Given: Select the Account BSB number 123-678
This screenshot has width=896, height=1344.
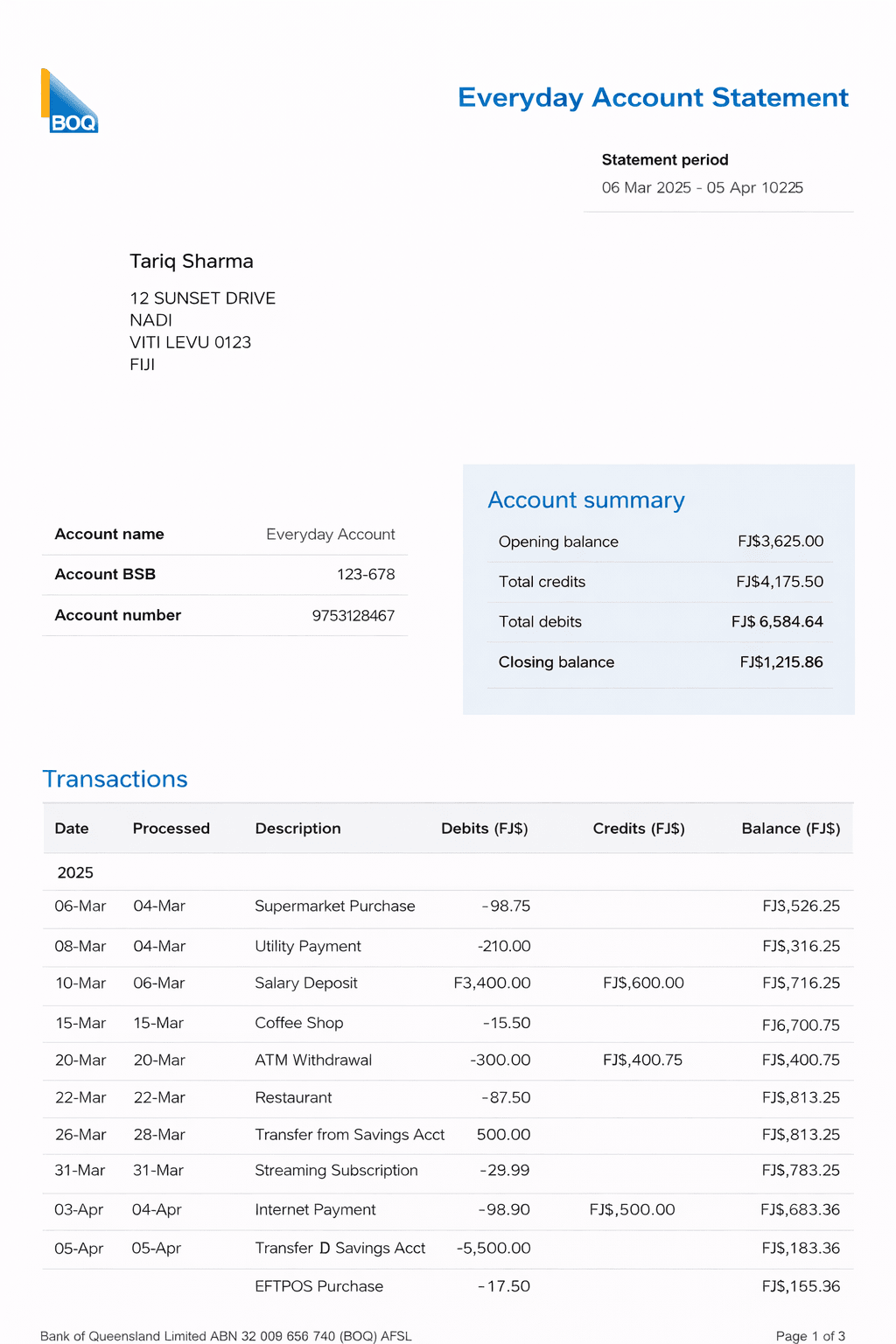Looking at the screenshot, I should pos(367,574).
